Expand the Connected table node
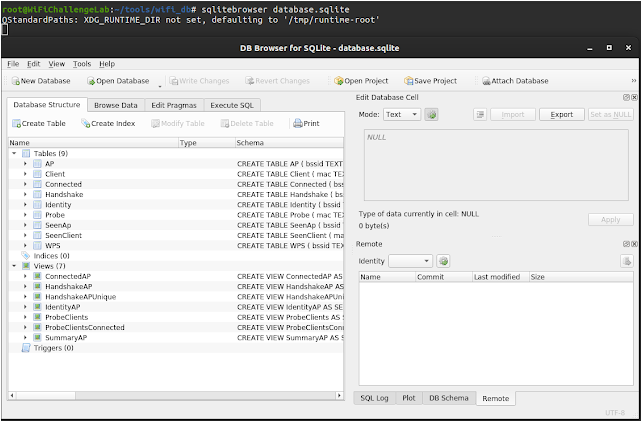Viewport: 642px width, 422px height. 25,184
